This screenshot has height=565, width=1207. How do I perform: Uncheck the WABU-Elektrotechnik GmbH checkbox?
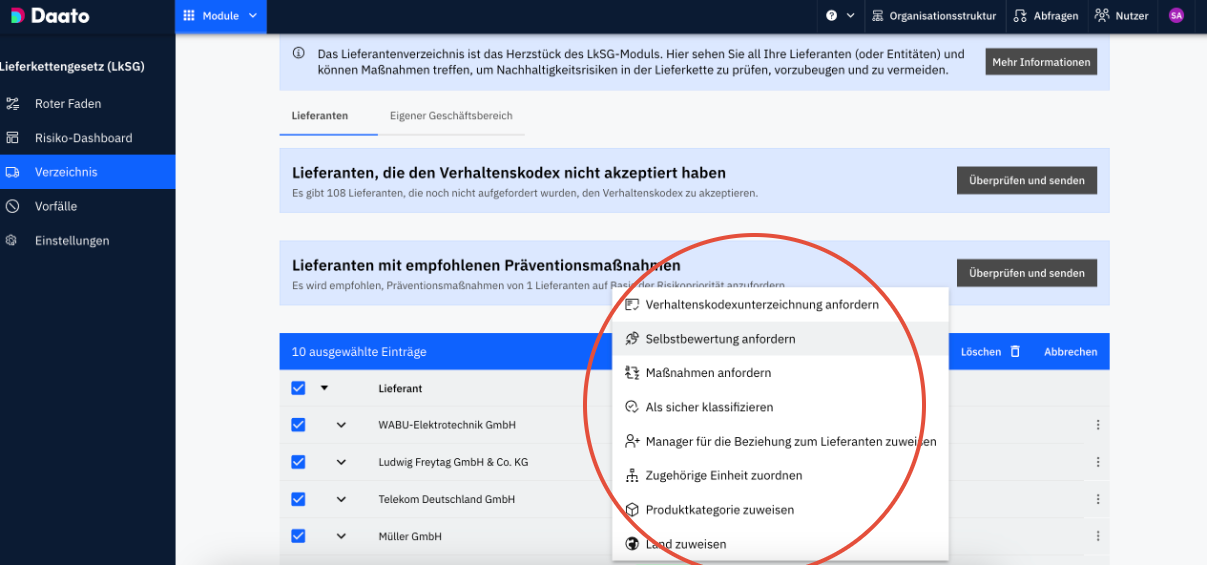[298, 425]
